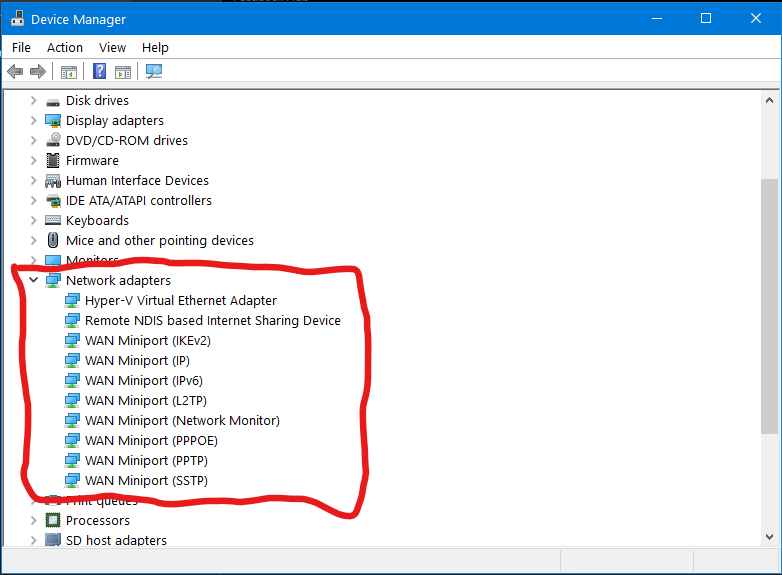Select the WAN Miniport (IP) entry
This screenshot has height=575, width=782.
pyautogui.click(x=137, y=361)
